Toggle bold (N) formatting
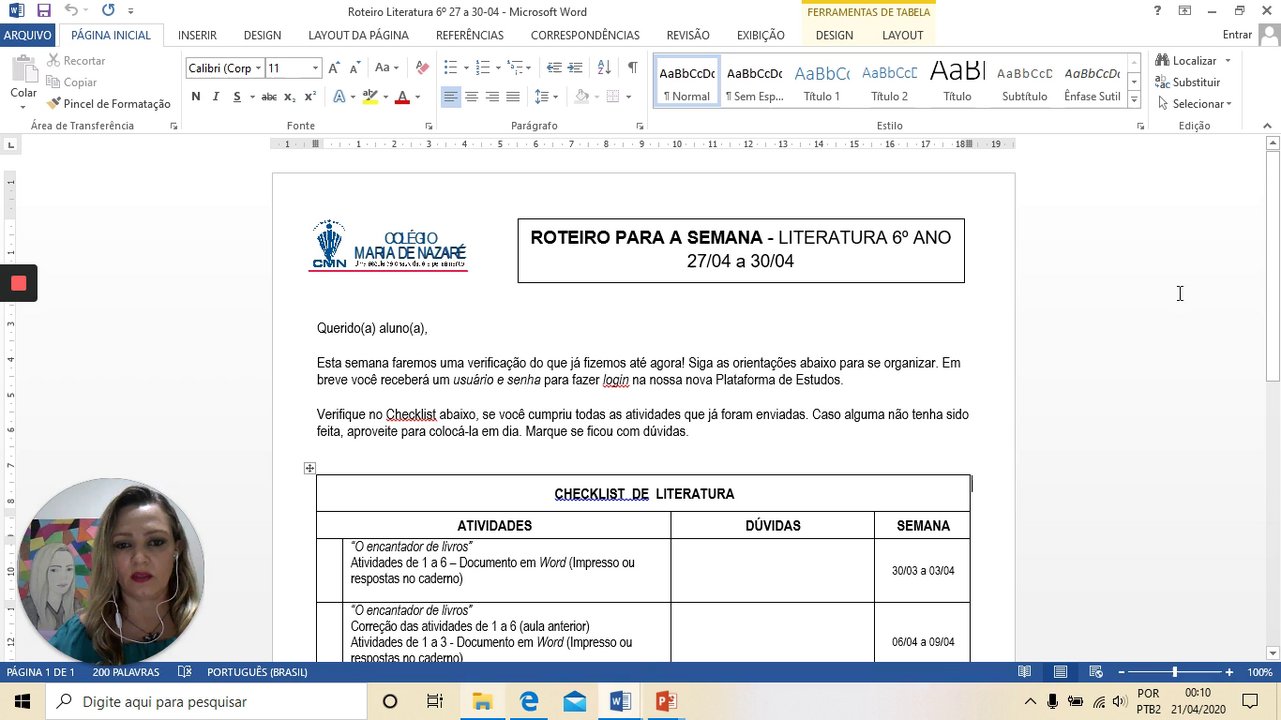Image resolution: width=1281 pixels, height=720 pixels. coord(196,97)
